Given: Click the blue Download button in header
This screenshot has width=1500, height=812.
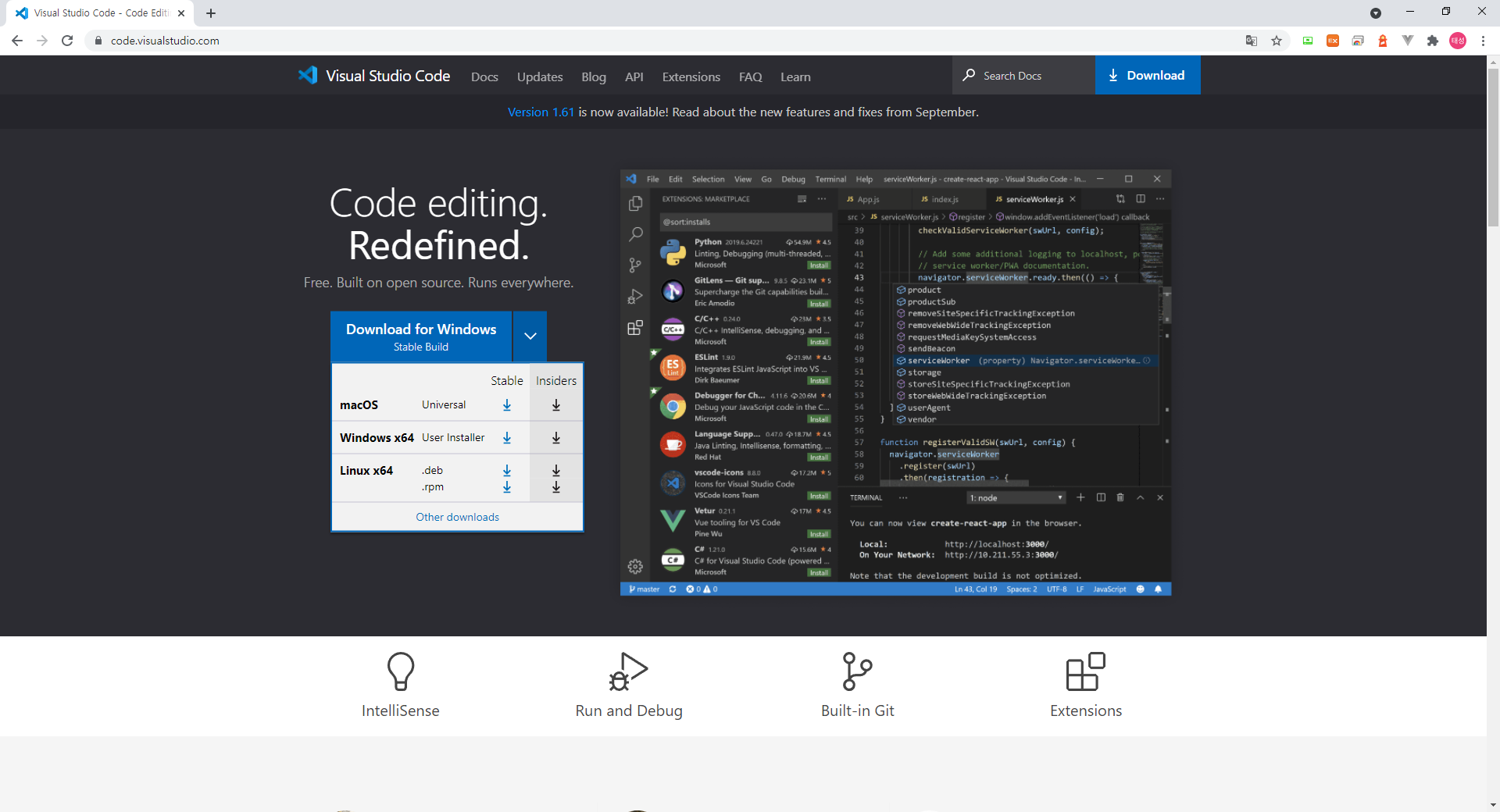Looking at the screenshot, I should pyautogui.click(x=1148, y=75).
